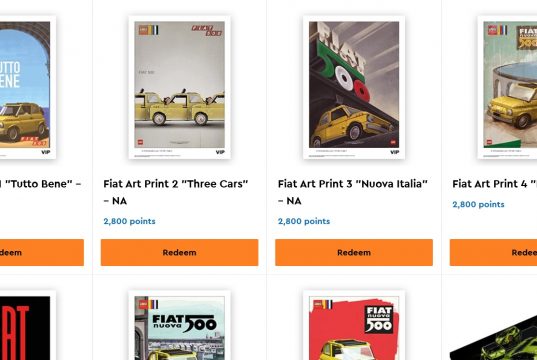Redeem Fiat Art Print 3 Nuova Italia
Screen dimensions: 537x360
[x=354, y=252]
